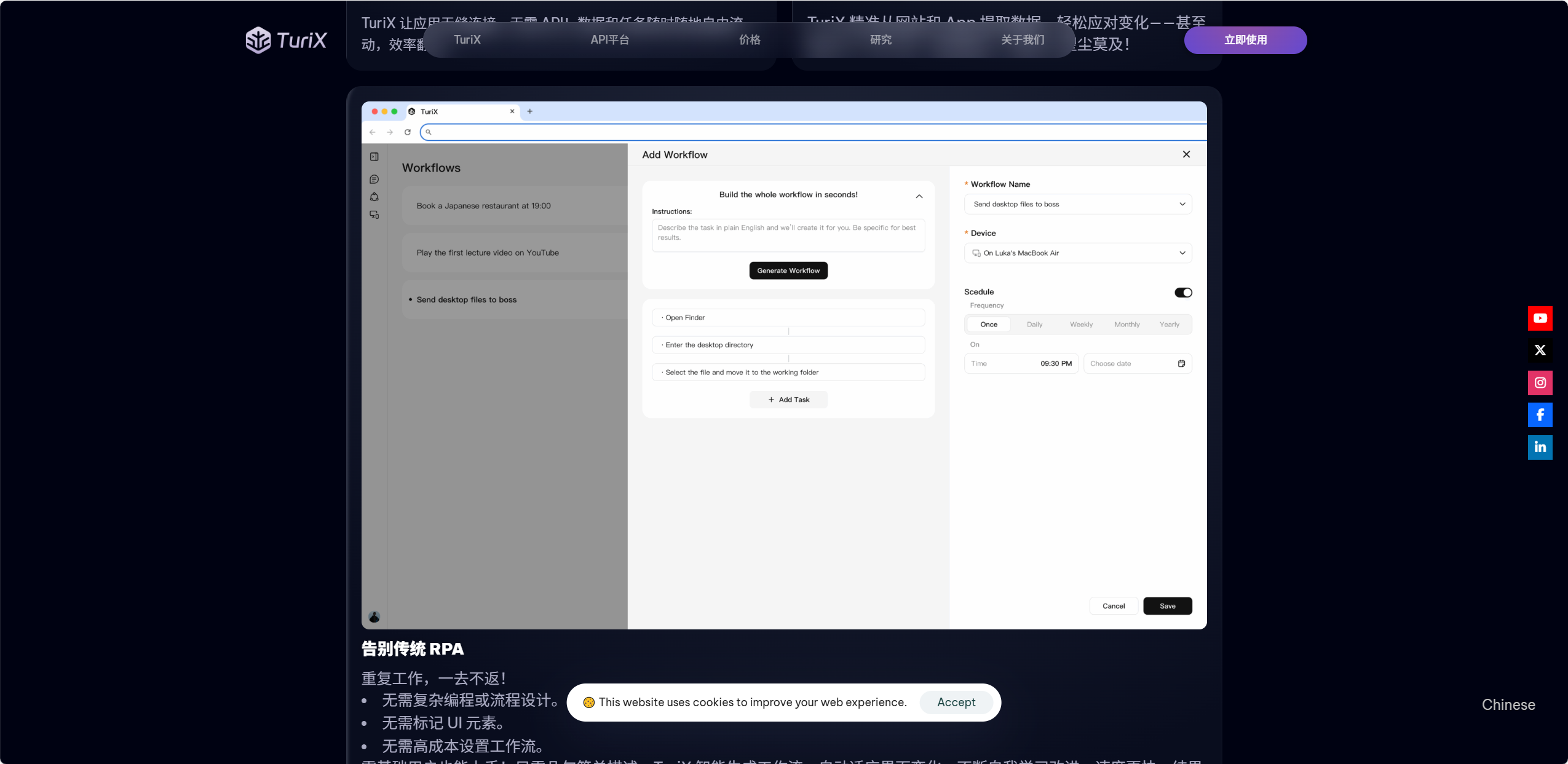Click the chat icon in app sidebar
1568x764 pixels.
pyautogui.click(x=374, y=179)
